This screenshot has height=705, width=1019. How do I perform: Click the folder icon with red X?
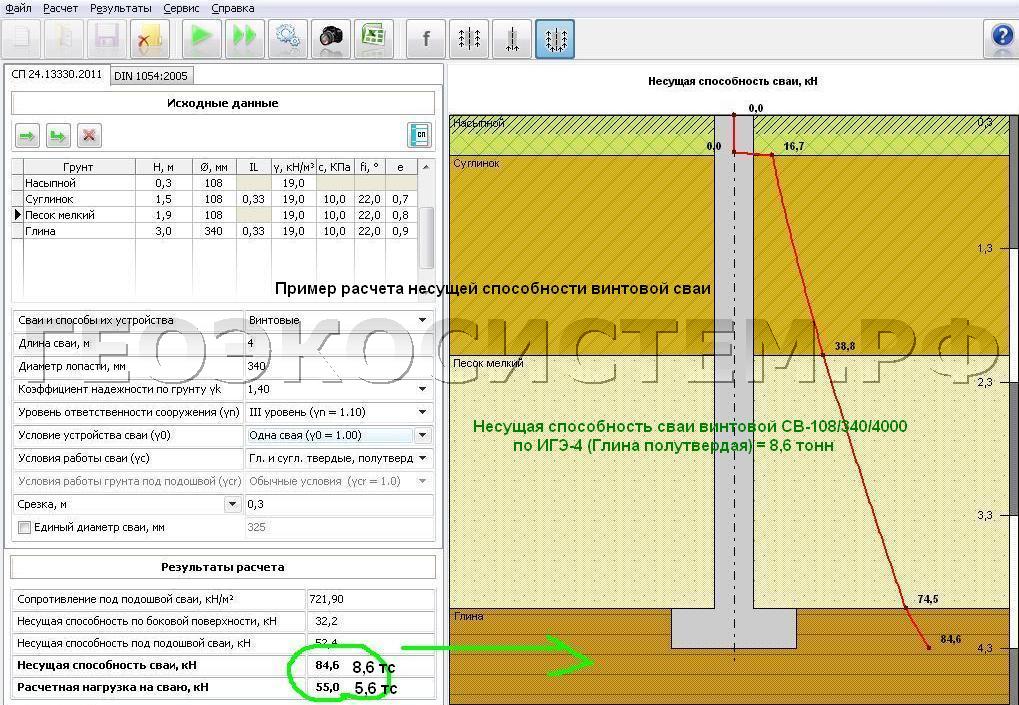148,39
